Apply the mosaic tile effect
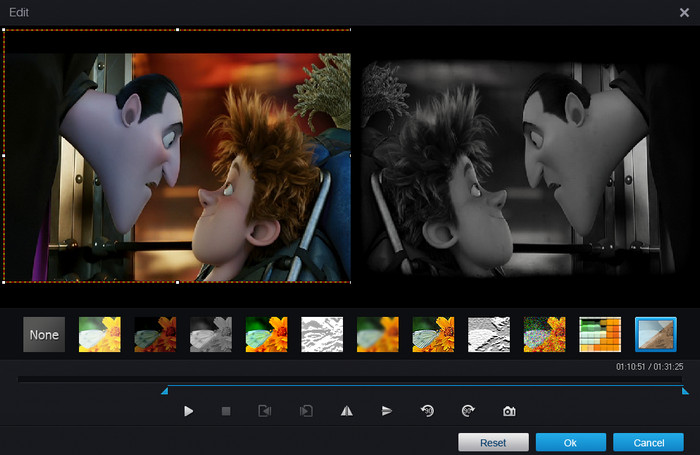The width and height of the screenshot is (700, 455). coord(600,334)
